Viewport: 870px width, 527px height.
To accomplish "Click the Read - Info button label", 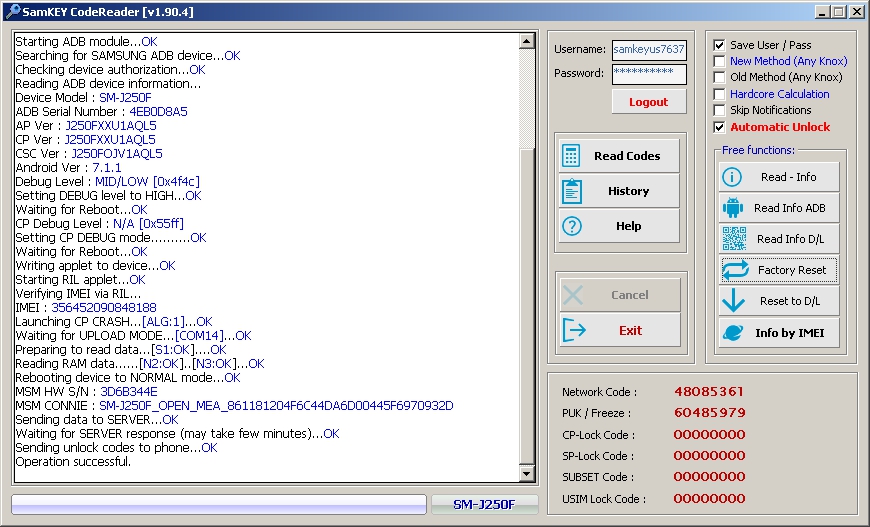I will coord(788,177).
